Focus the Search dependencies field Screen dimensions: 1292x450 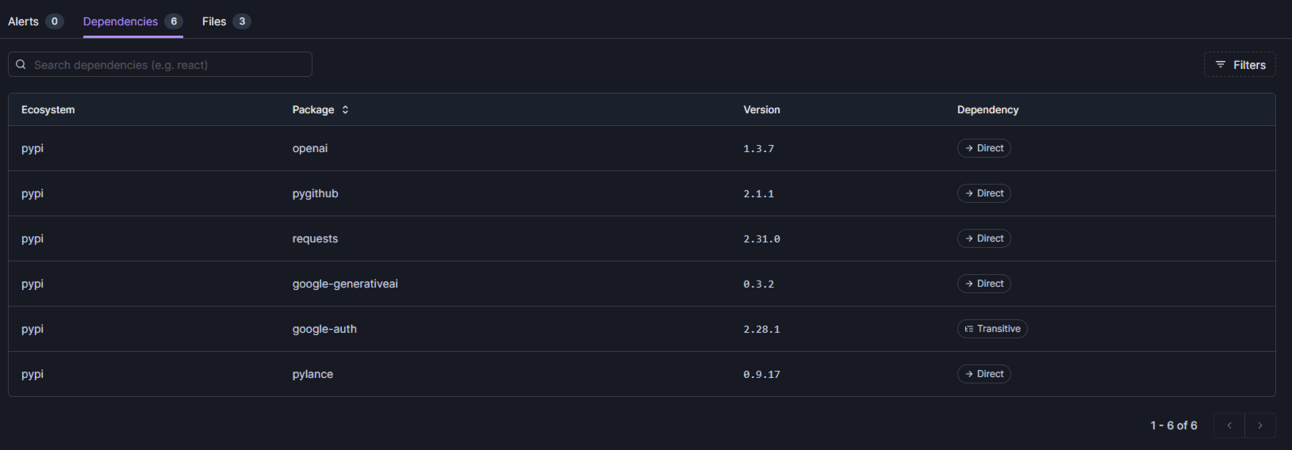(160, 64)
